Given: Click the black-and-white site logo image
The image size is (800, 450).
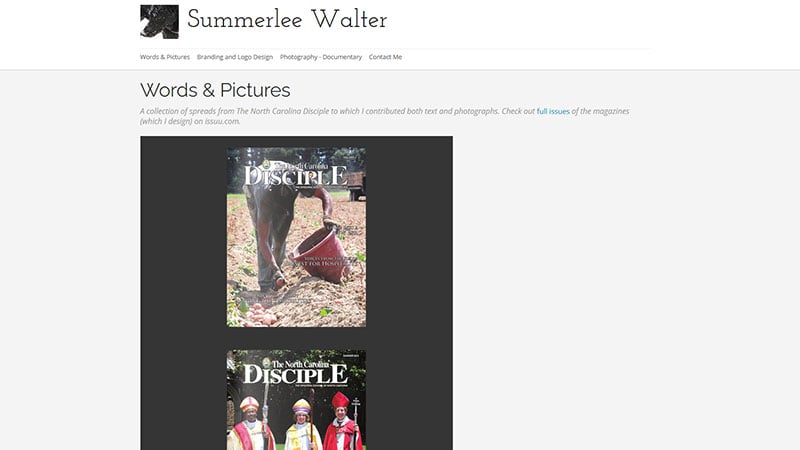Looking at the screenshot, I should (x=159, y=22).
